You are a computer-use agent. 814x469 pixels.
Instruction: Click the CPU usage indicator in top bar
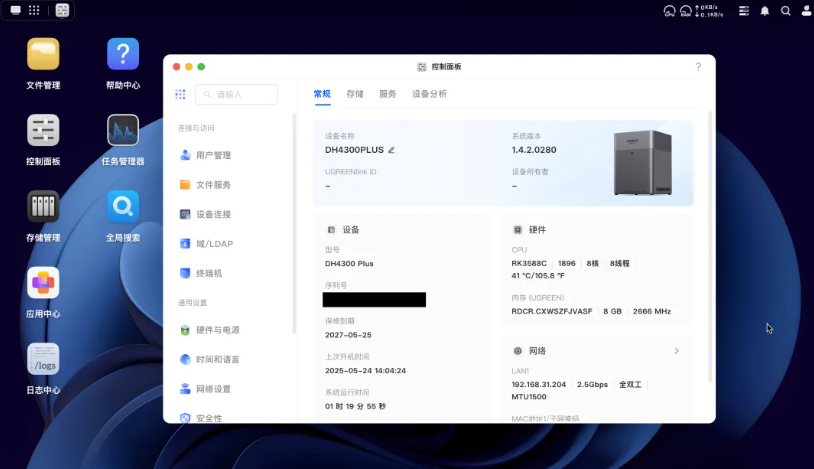669,11
